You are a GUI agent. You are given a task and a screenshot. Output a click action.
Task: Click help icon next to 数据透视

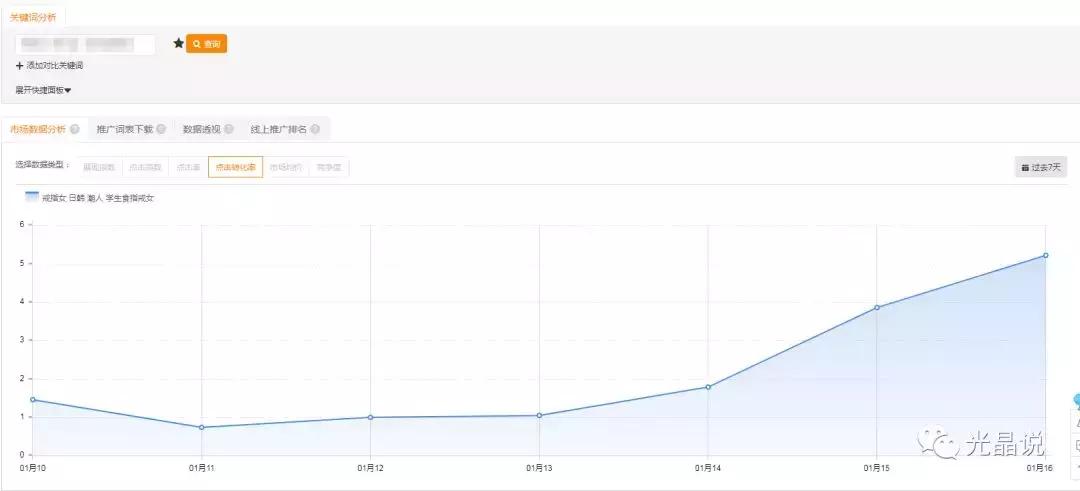(x=229, y=129)
